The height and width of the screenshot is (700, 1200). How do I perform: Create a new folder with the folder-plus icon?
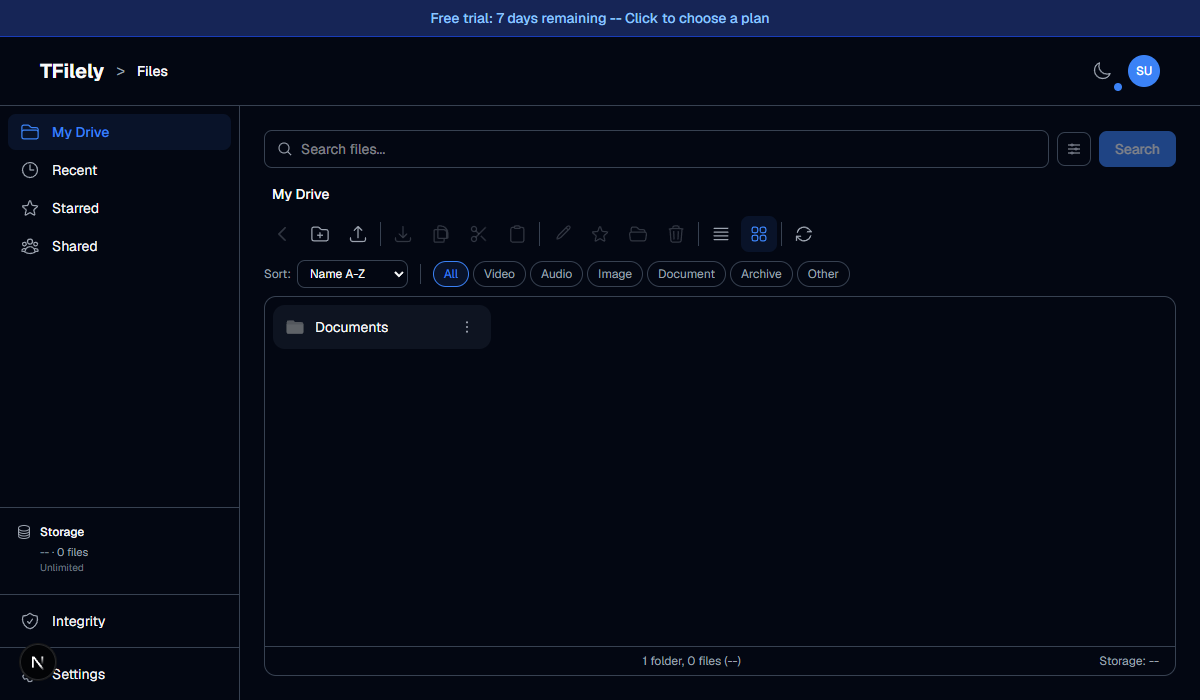(320, 234)
